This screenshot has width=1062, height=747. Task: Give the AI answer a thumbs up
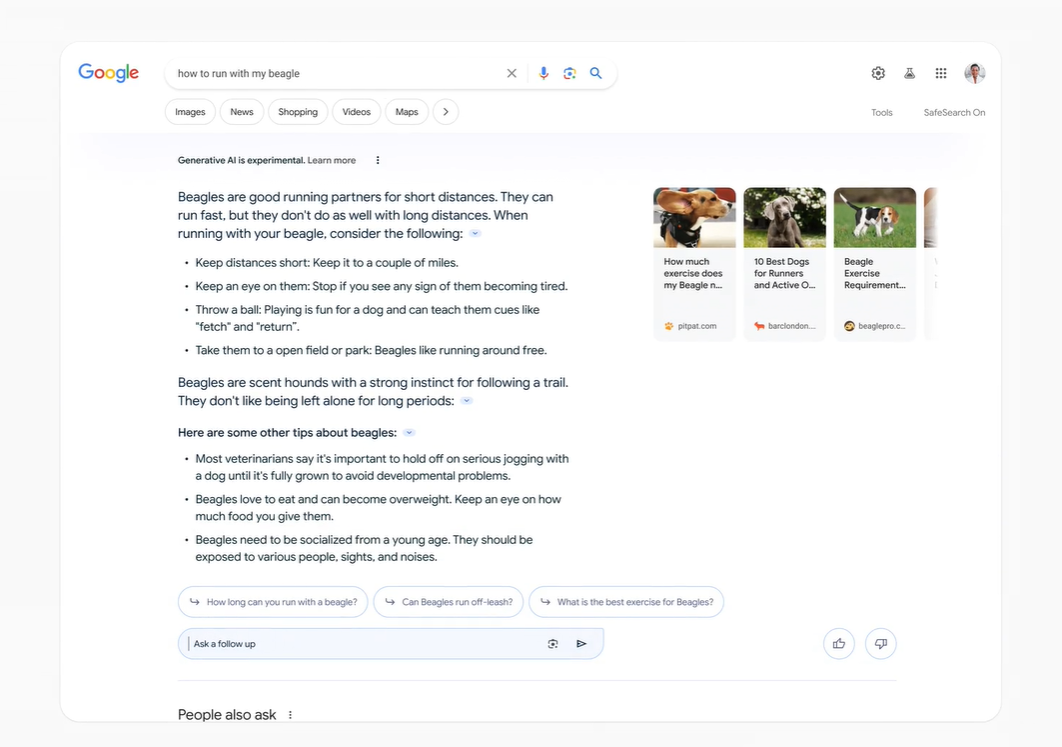[839, 644]
